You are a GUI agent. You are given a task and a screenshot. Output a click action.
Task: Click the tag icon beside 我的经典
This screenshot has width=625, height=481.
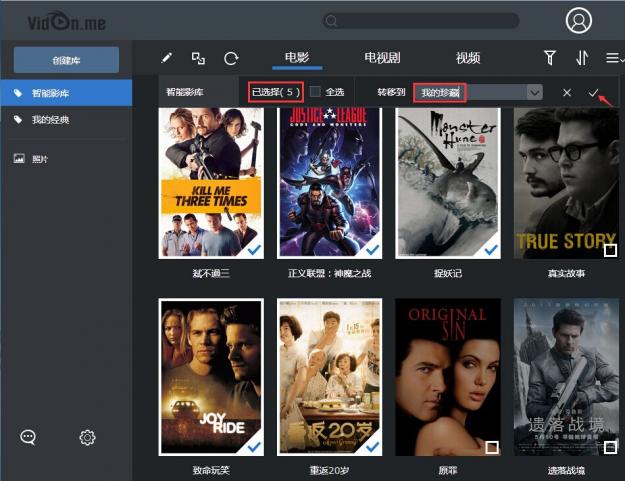(18, 119)
